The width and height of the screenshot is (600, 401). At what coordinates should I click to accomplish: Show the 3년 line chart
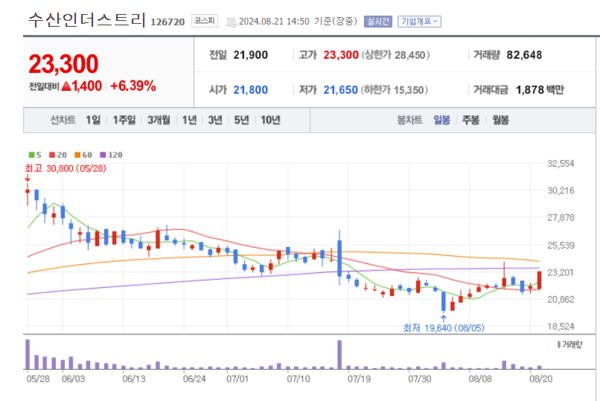coord(215,120)
